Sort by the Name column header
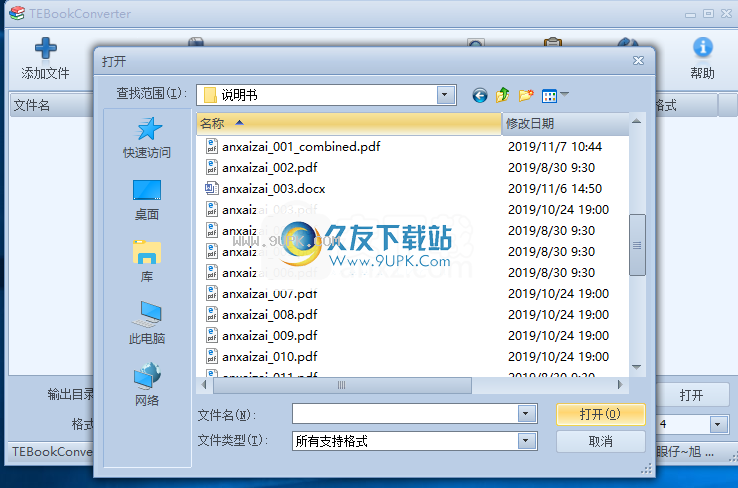The width and height of the screenshot is (738, 488). (x=349, y=124)
